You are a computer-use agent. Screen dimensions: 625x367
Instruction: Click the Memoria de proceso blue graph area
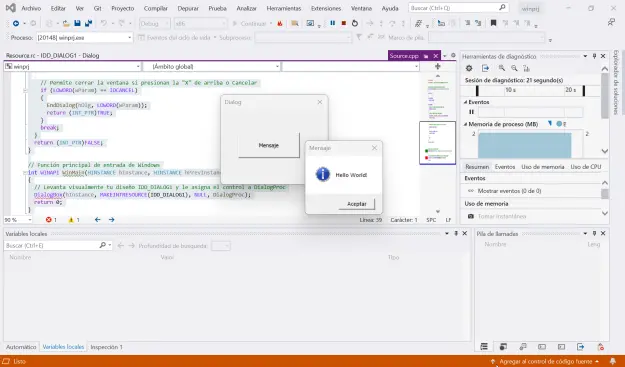coord(525,145)
